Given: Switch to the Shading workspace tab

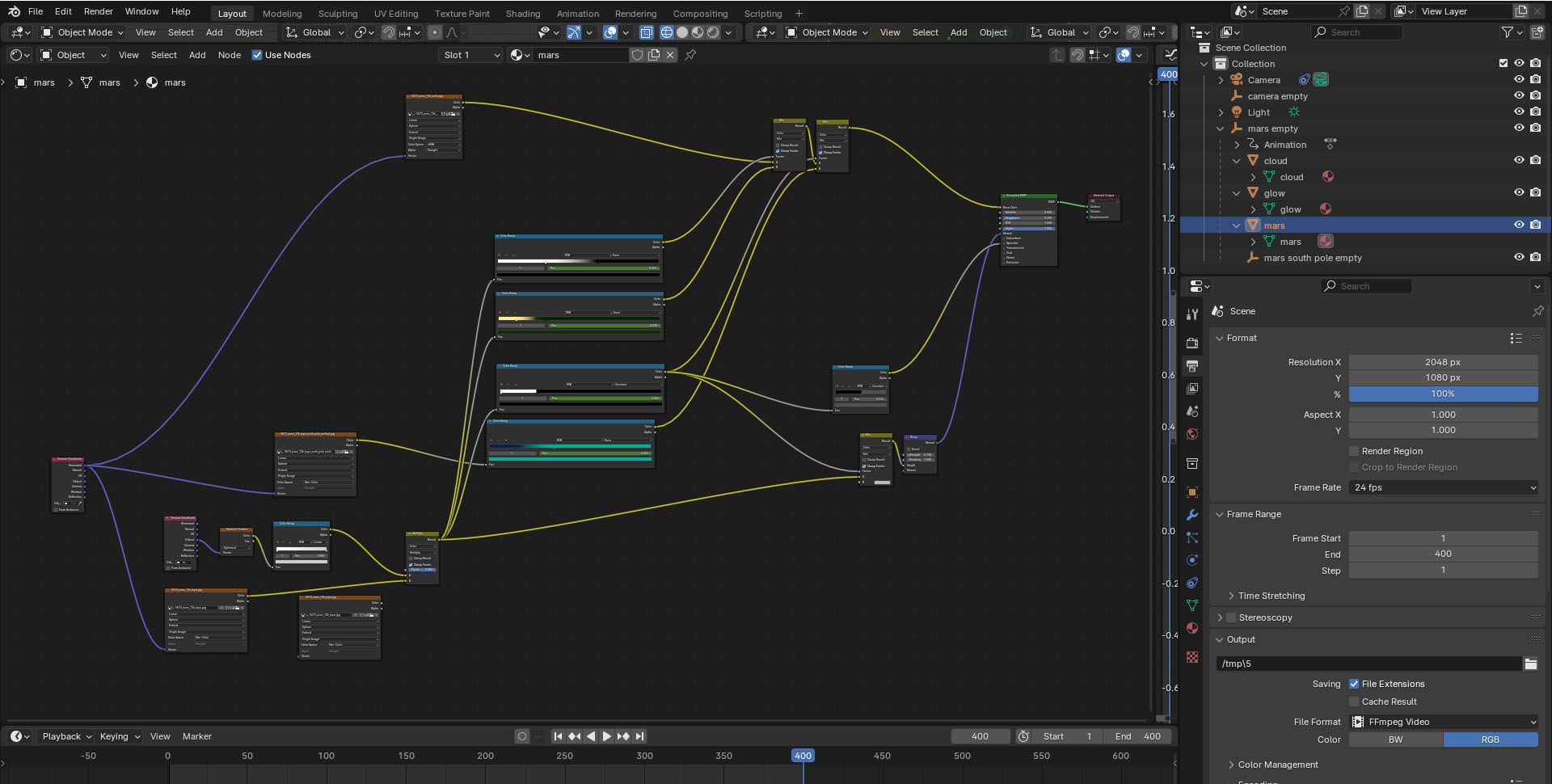Looking at the screenshot, I should pos(523,13).
